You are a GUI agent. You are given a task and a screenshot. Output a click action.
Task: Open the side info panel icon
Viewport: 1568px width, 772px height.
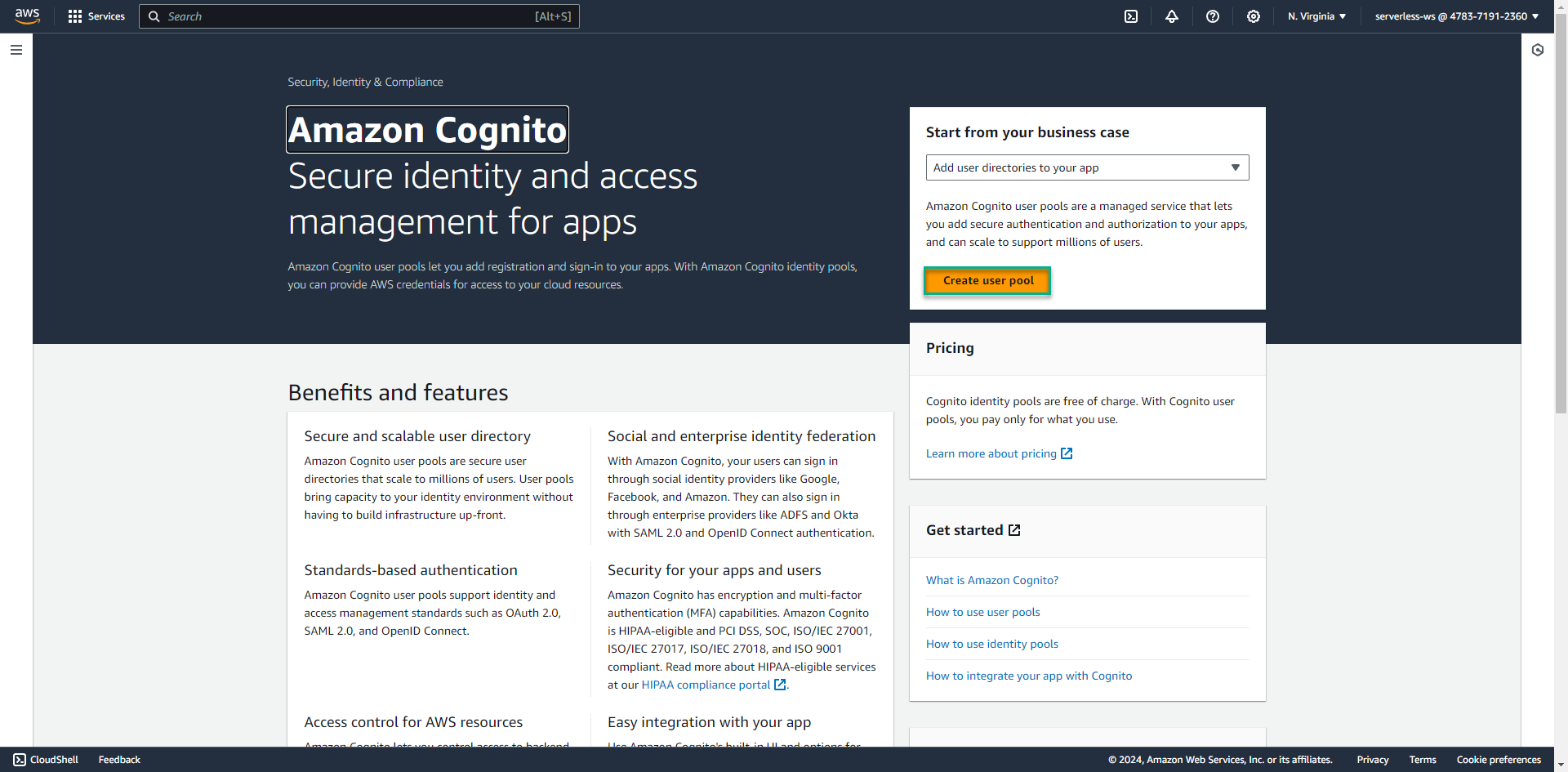click(x=1538, y=50)
